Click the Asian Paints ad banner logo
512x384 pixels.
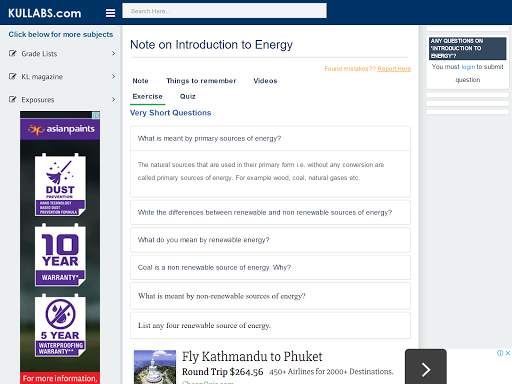60,129
